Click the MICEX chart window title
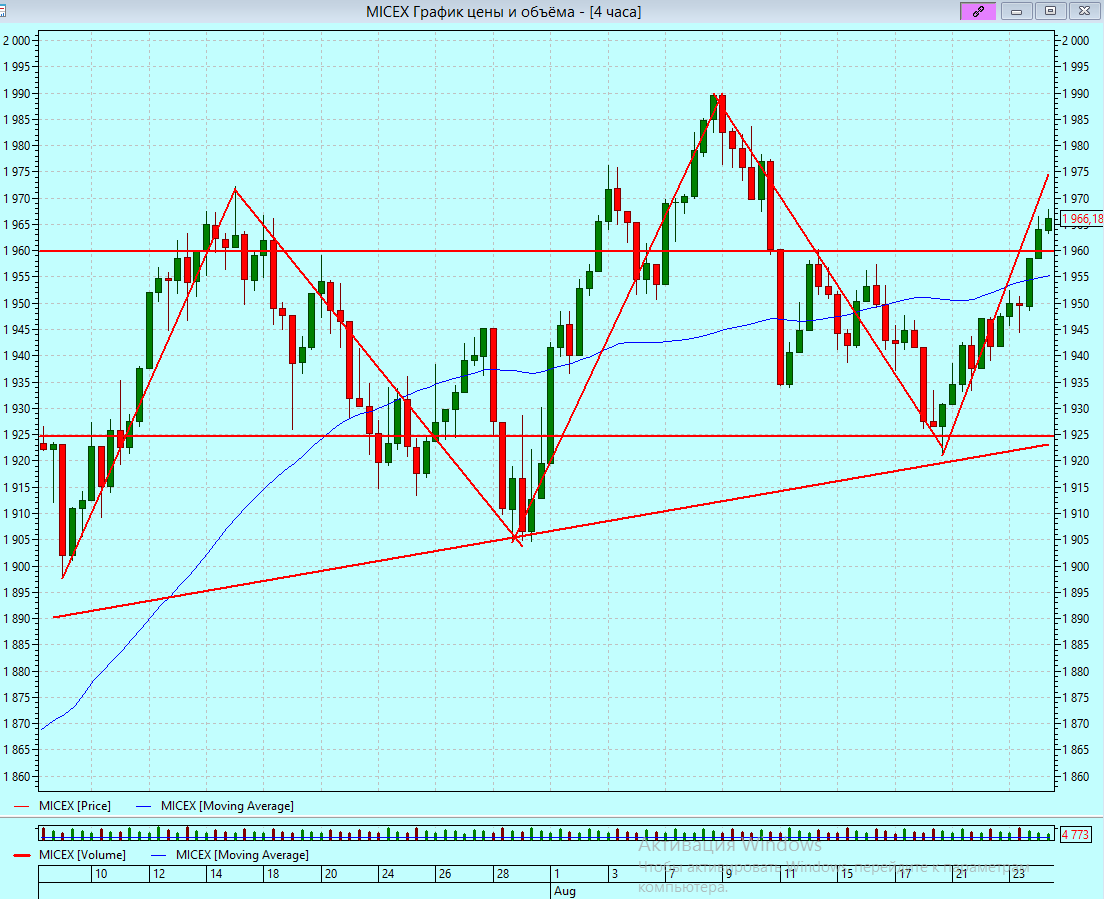Screen dimensions: 1104x899 [x=503, y=12]
